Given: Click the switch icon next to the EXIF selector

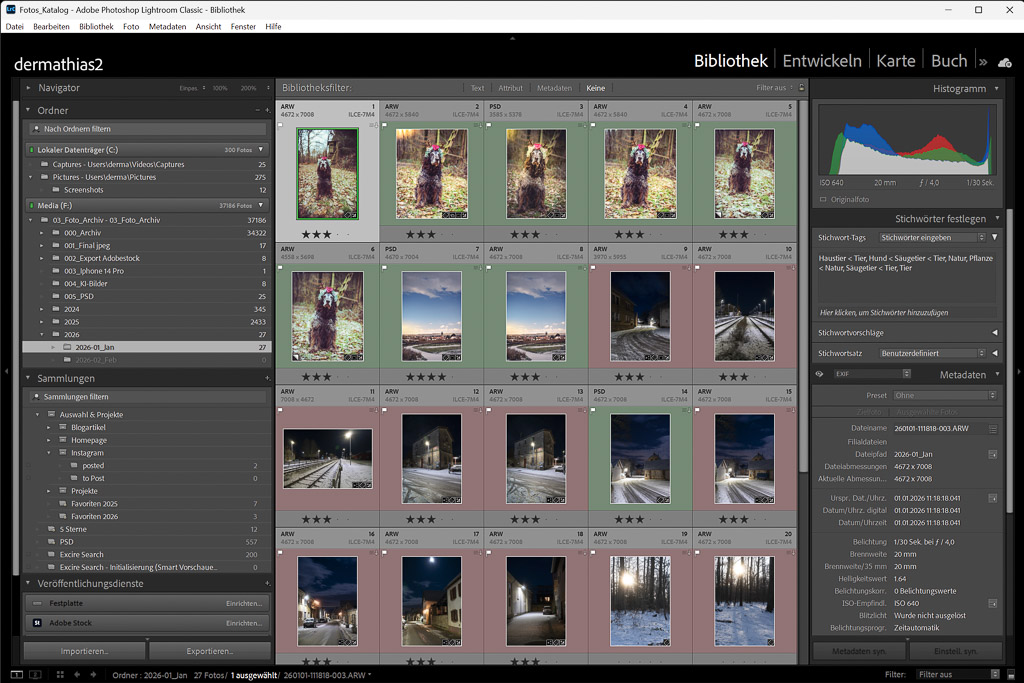Looking at the screenshot, I should pos(821,374).
